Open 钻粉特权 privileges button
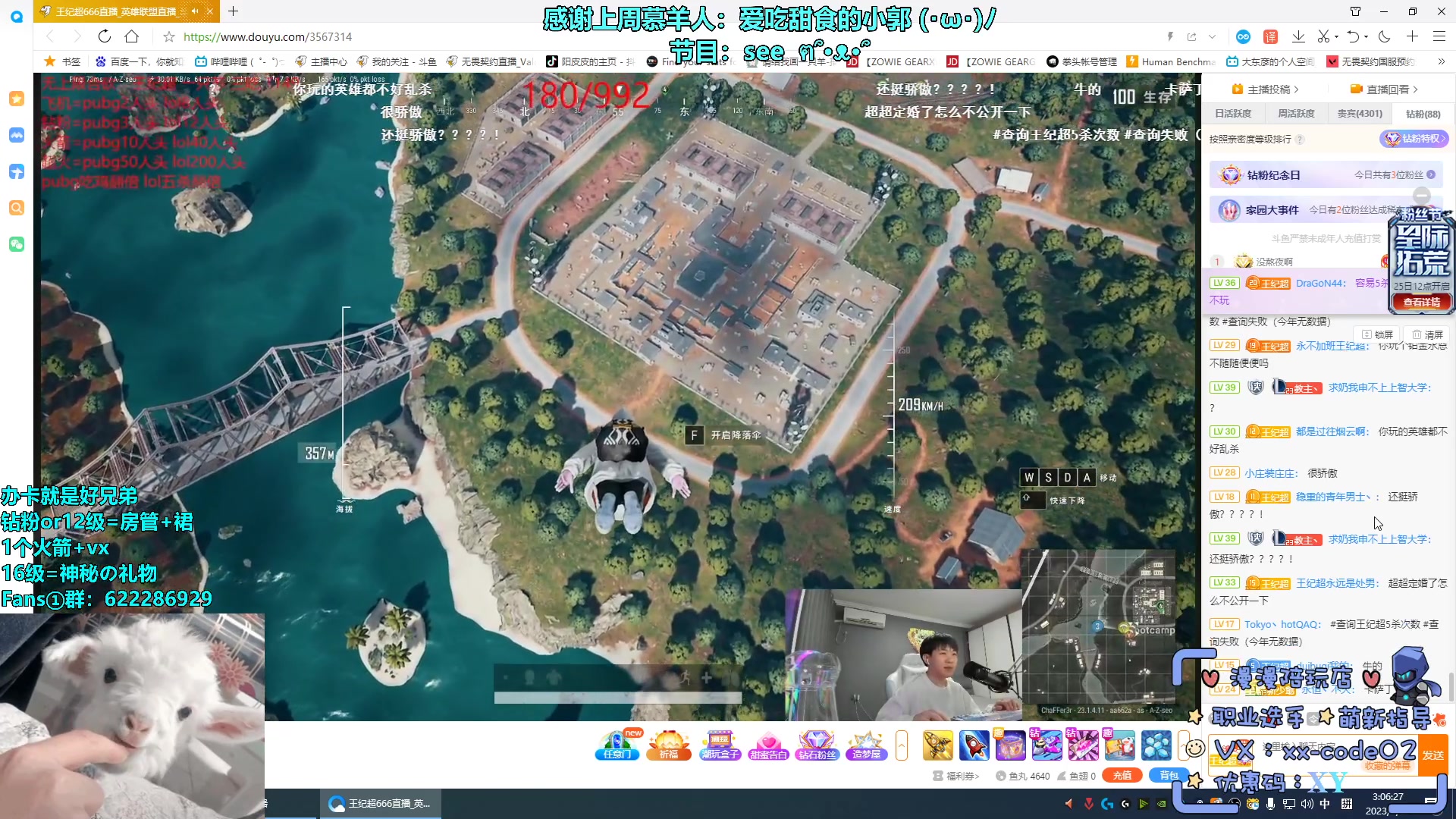The image size is (1456, 819). 1414,139
